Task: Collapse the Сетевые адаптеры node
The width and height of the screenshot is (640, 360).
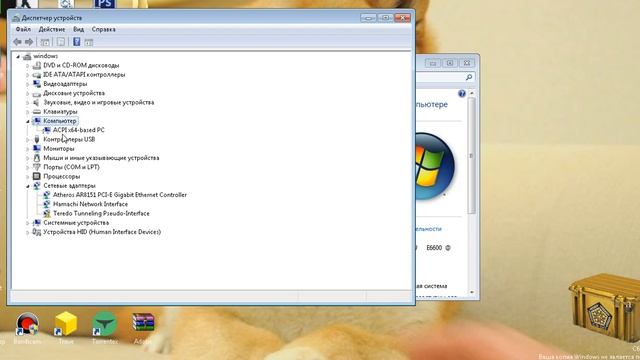Action: point(28,186)
